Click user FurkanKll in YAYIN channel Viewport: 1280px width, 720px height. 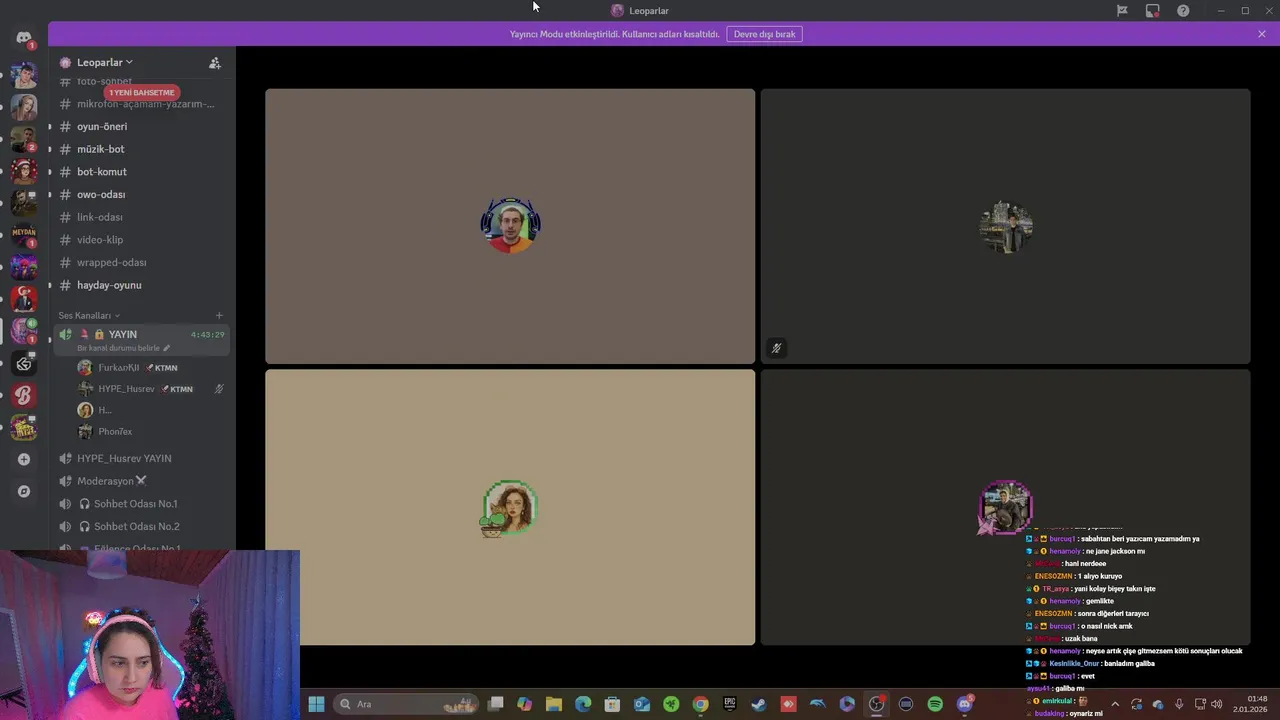(x=150, y=368)
